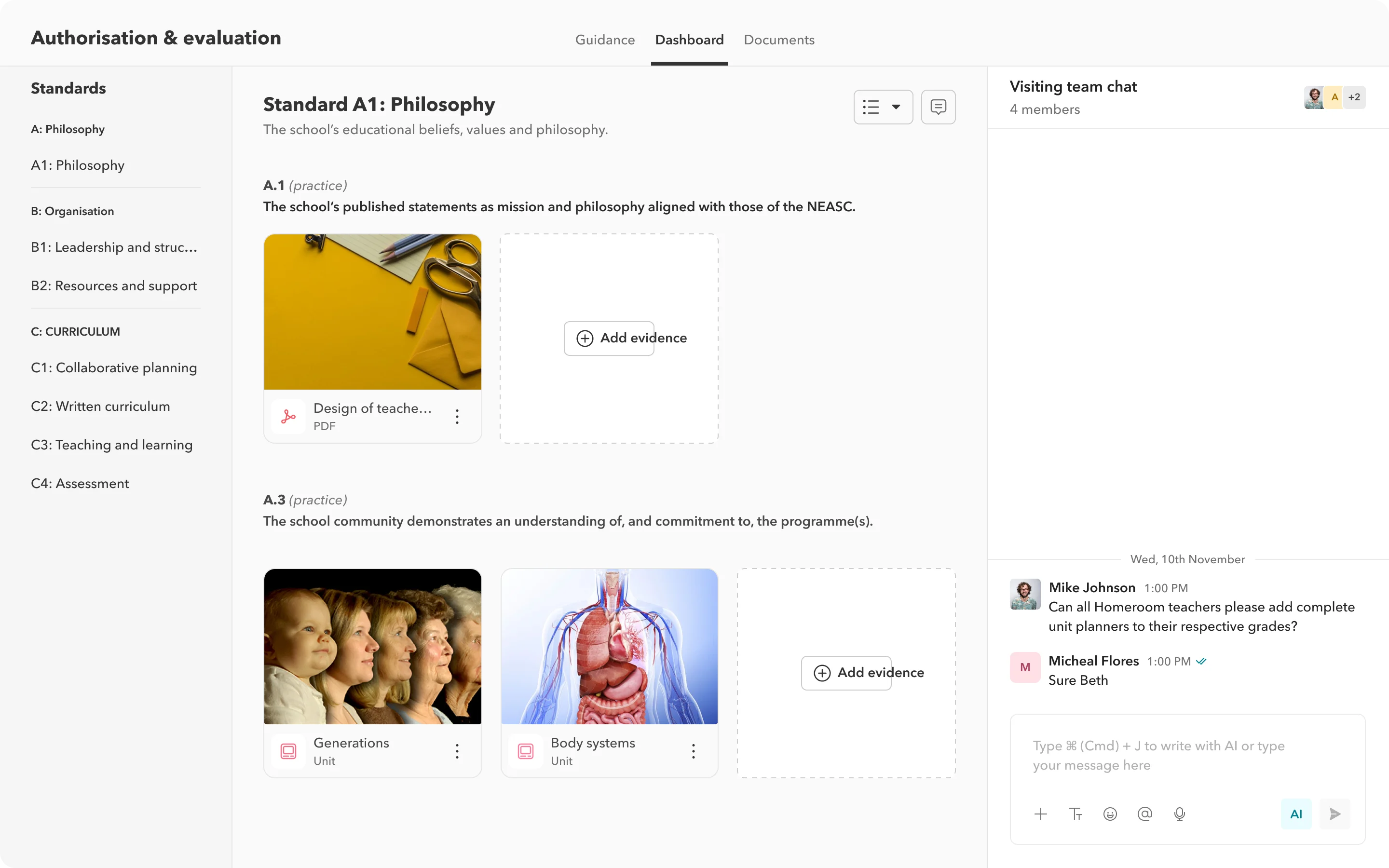Expand the C: CURRICULUM section
This screenshot has height=868, width=1389.
[x=75, y=331]
